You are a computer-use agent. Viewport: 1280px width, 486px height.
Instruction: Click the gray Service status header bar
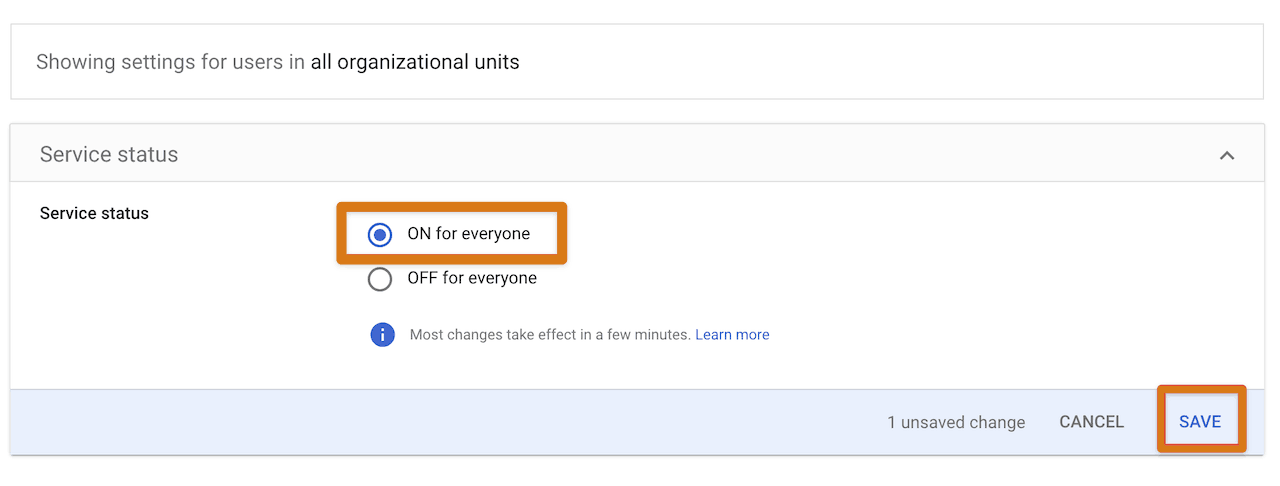click(637, 153)
